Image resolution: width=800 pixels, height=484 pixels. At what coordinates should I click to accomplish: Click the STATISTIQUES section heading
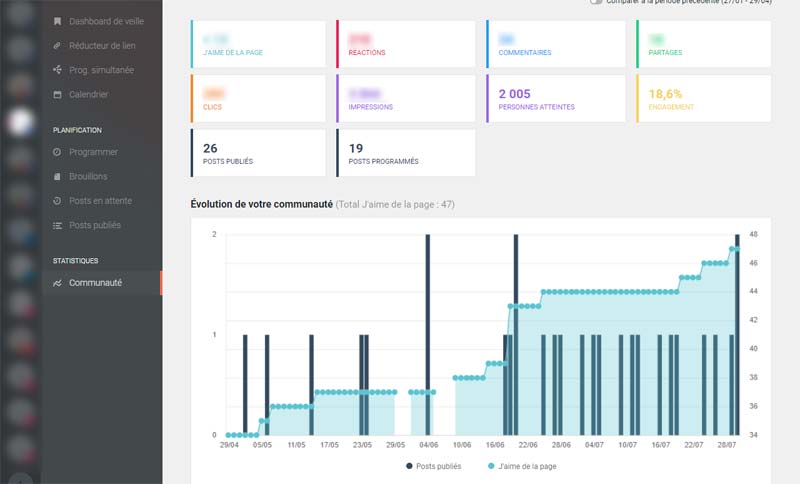(x=76, y=261)
